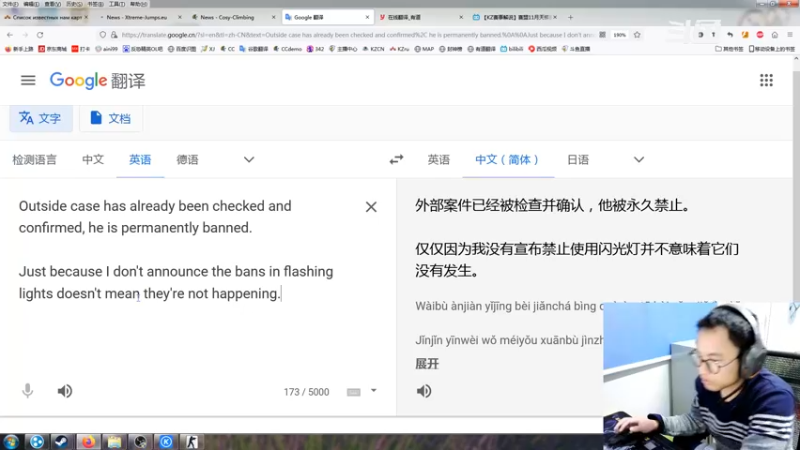The image size is (800, 450).
Task: Open the browser home icon
Action: coord(774,35)
